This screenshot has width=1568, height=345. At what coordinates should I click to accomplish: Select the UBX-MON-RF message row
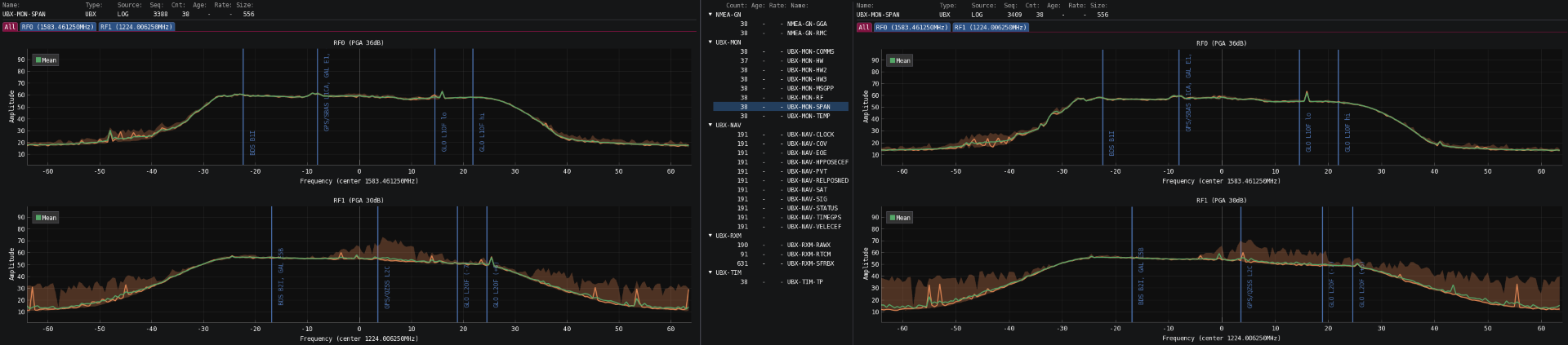click(x=804, y=98)
